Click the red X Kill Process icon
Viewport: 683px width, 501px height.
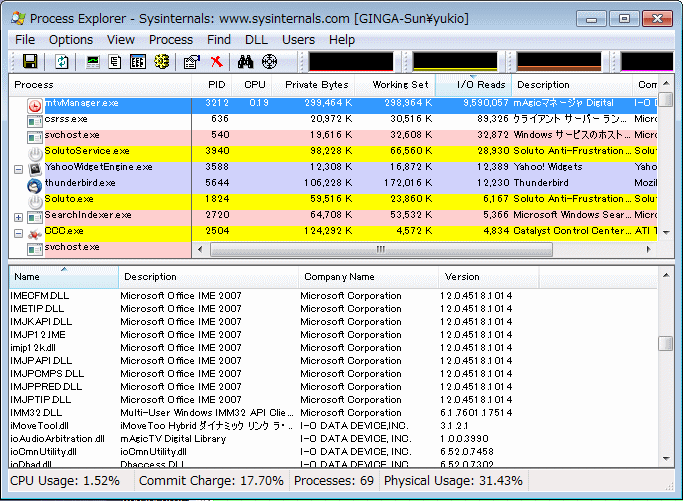click(216, 62)
